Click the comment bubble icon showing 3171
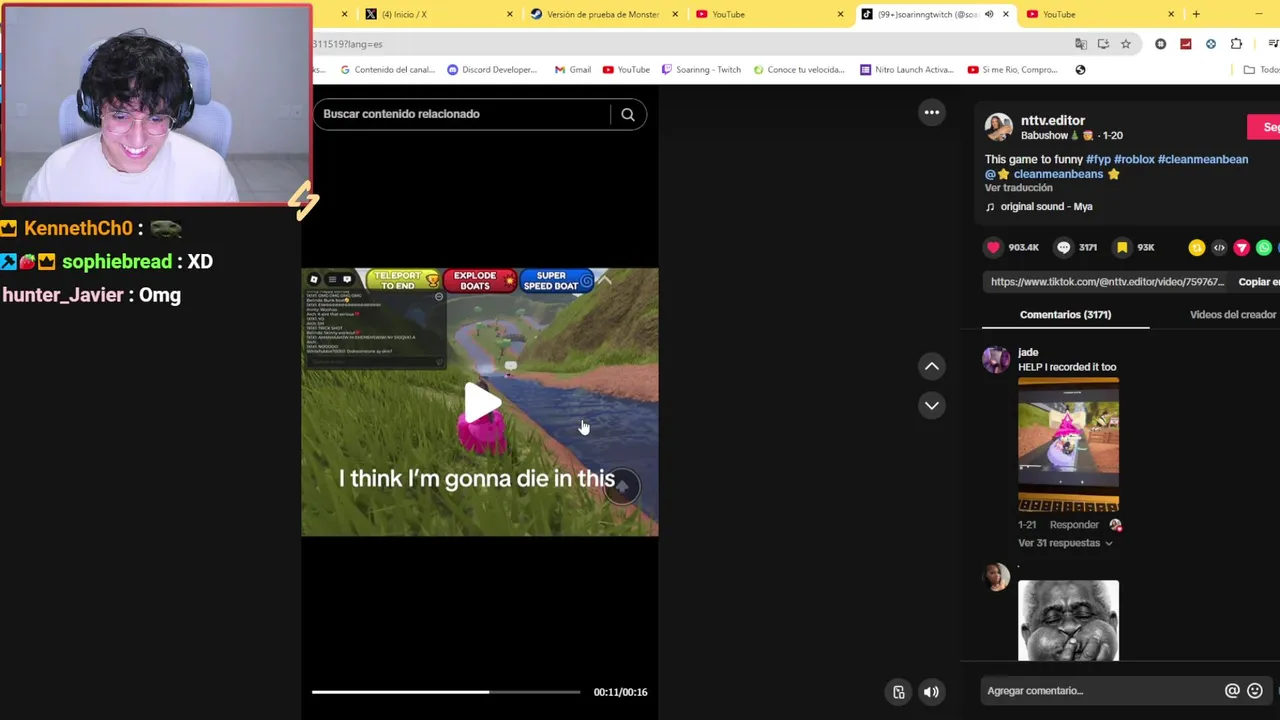 click(x=1064, y=247)
